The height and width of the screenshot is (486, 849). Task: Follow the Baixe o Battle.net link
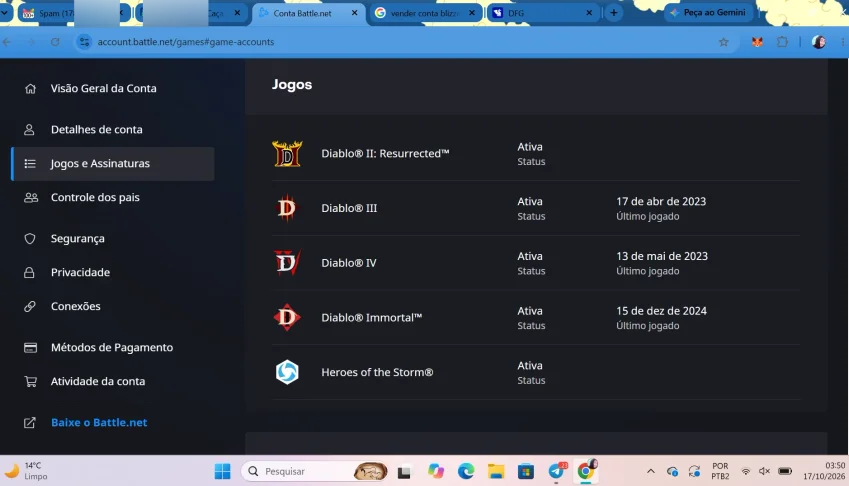tap(99, 423)
